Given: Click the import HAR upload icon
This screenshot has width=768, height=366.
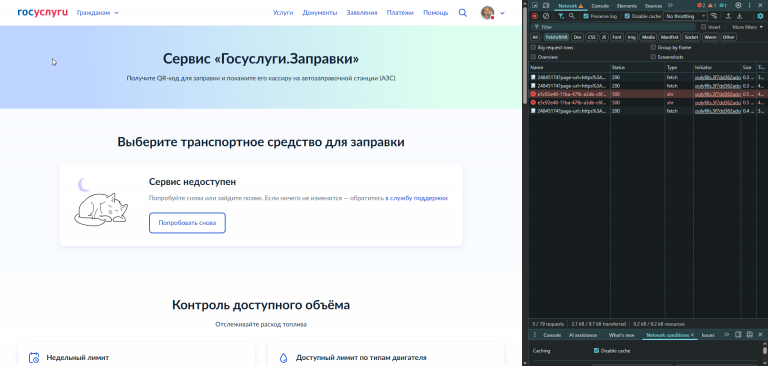Looking at the screenshot, I should coord(728,16).
